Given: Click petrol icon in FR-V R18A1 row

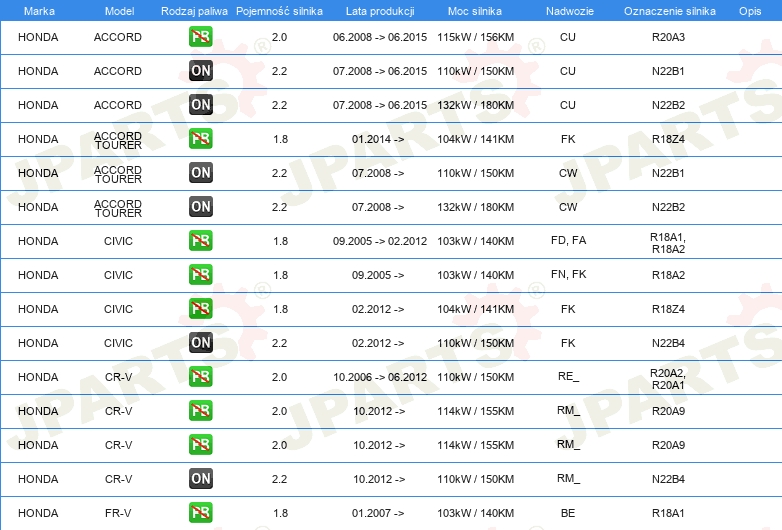Looking at the screenshot, I should click(200, 513).
